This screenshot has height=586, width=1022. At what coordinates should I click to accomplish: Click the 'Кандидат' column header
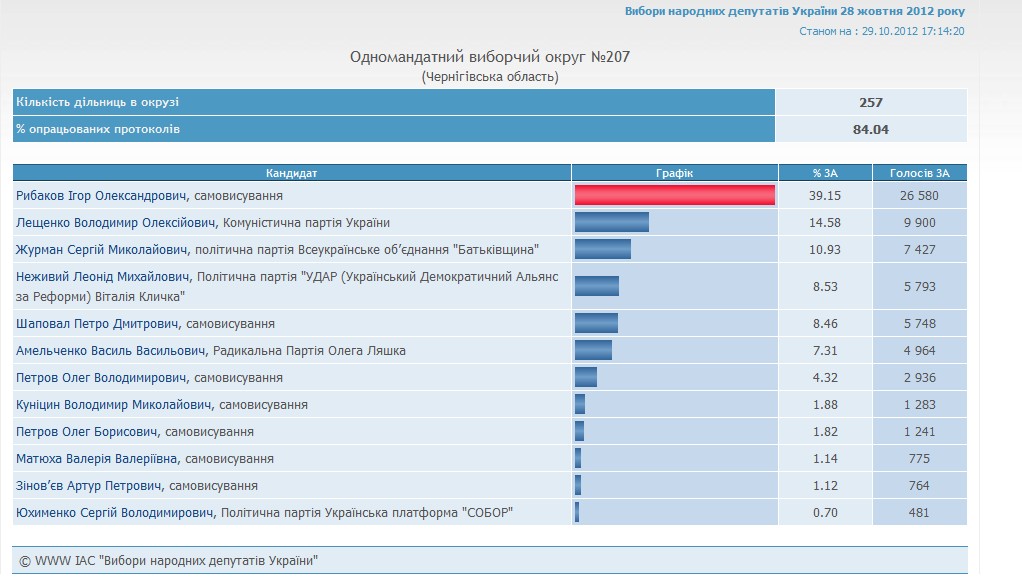[x=291, y=173]
